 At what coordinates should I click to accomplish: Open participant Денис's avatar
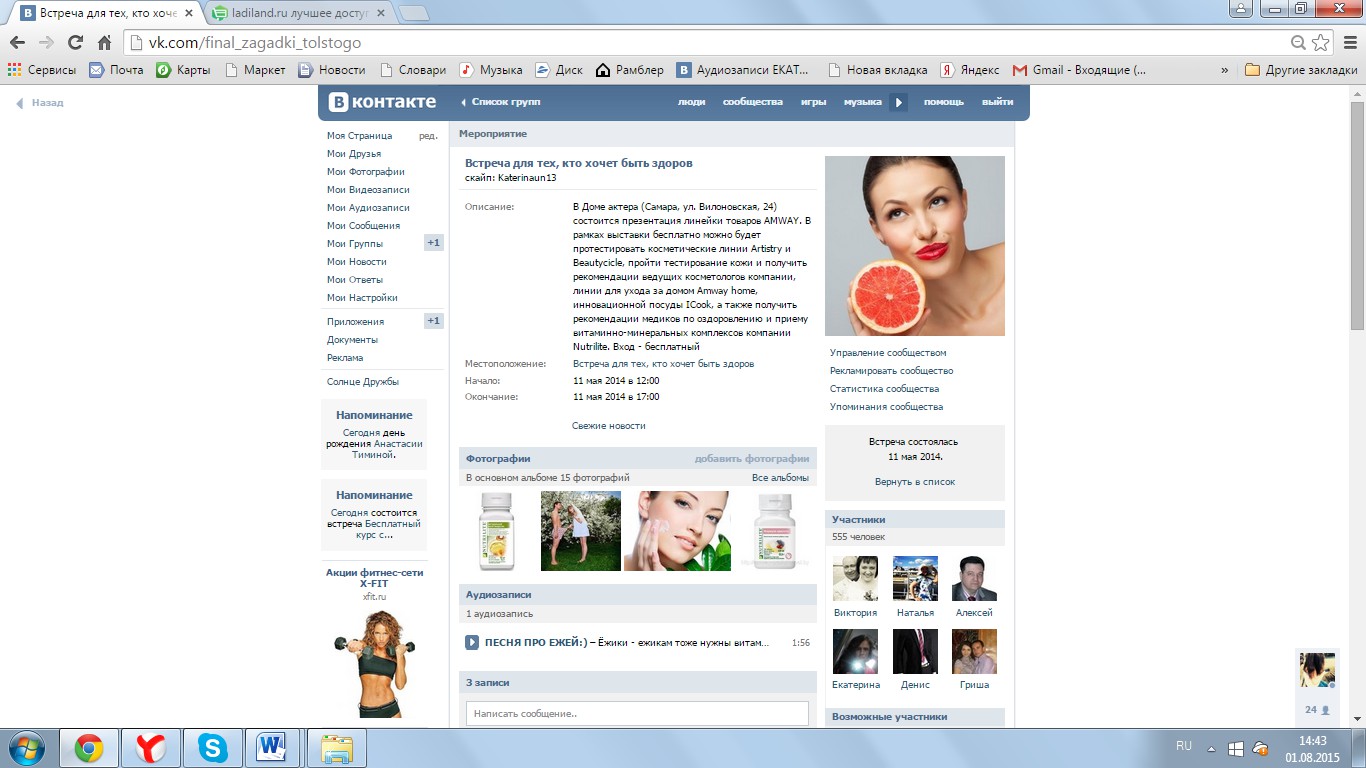[x=915, y=651]
